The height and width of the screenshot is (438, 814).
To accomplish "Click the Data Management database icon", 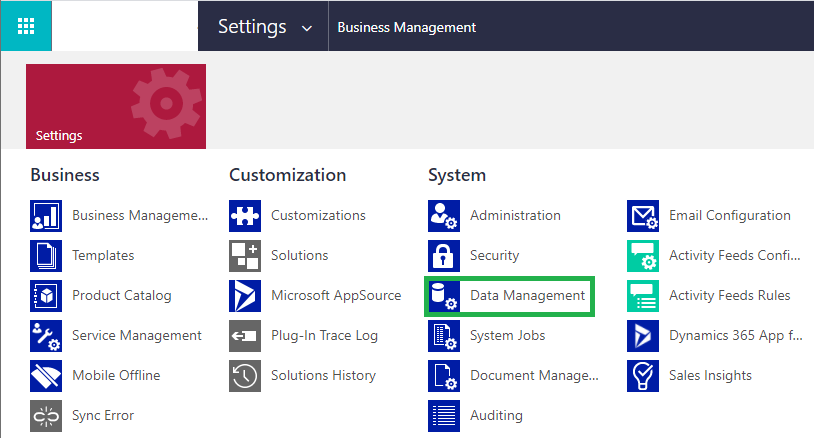I will [444, 296].
